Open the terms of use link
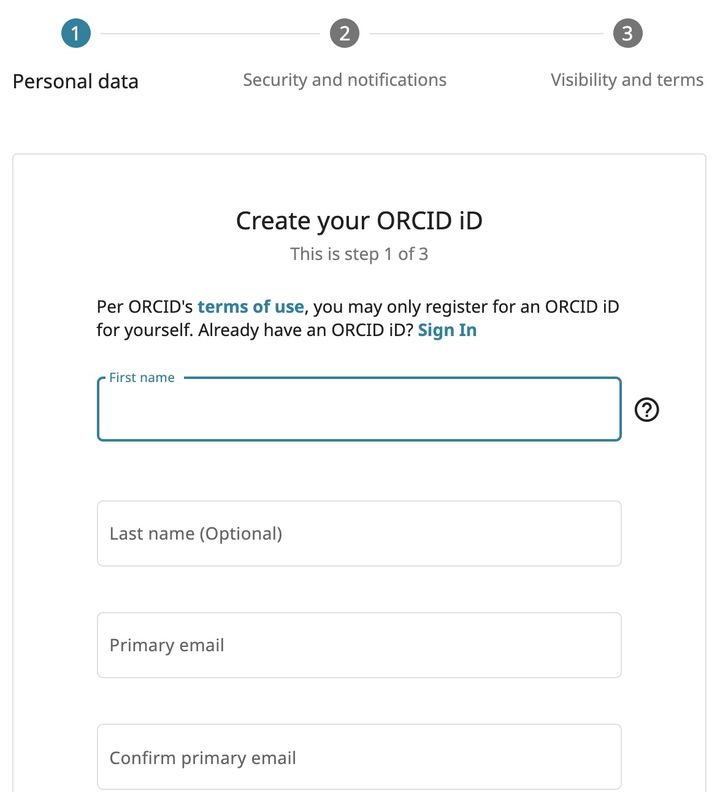720x793 pixels. click(x=250, y=307)
